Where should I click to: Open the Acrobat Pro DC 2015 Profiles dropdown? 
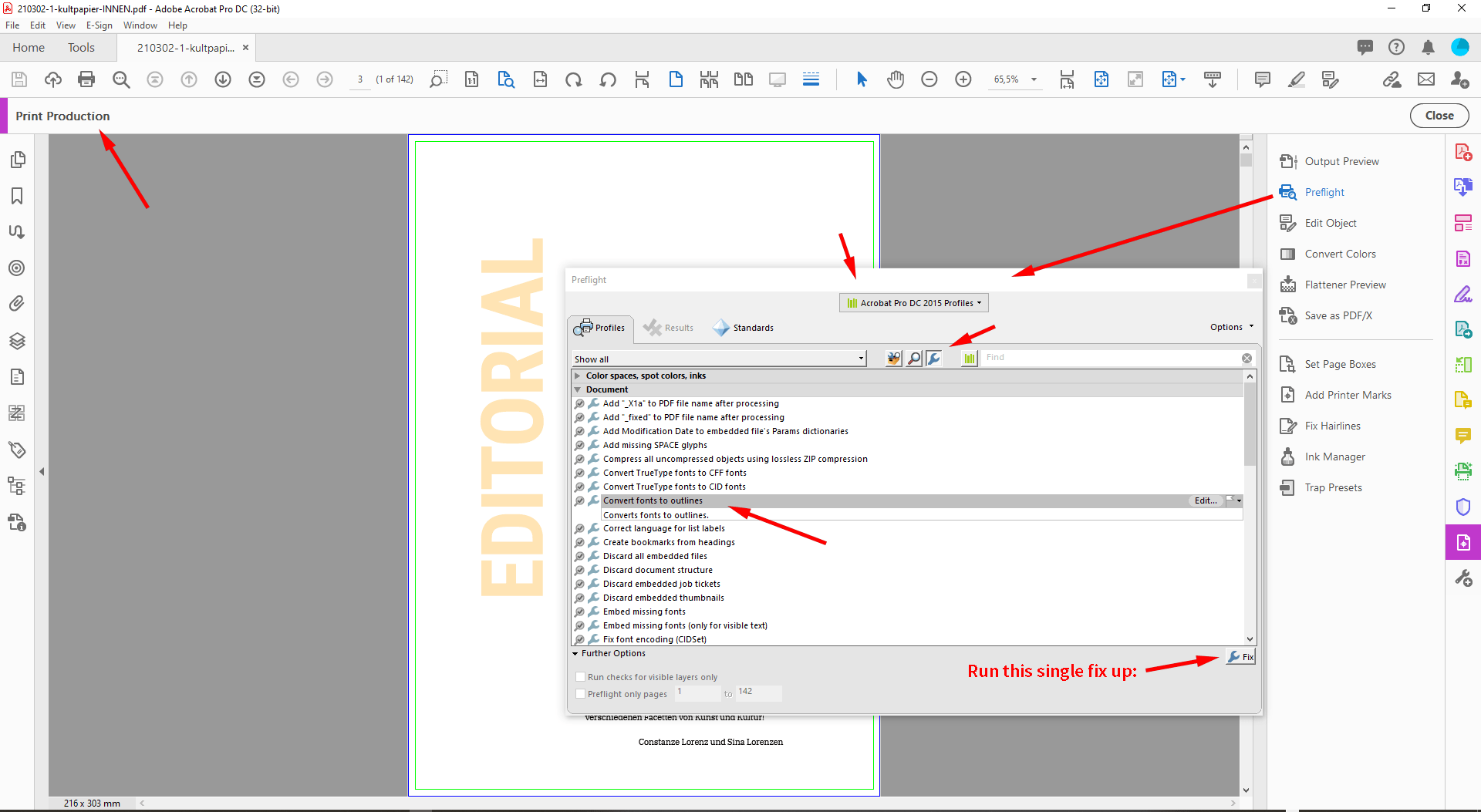pyautogui.click(x=913, y=302)
